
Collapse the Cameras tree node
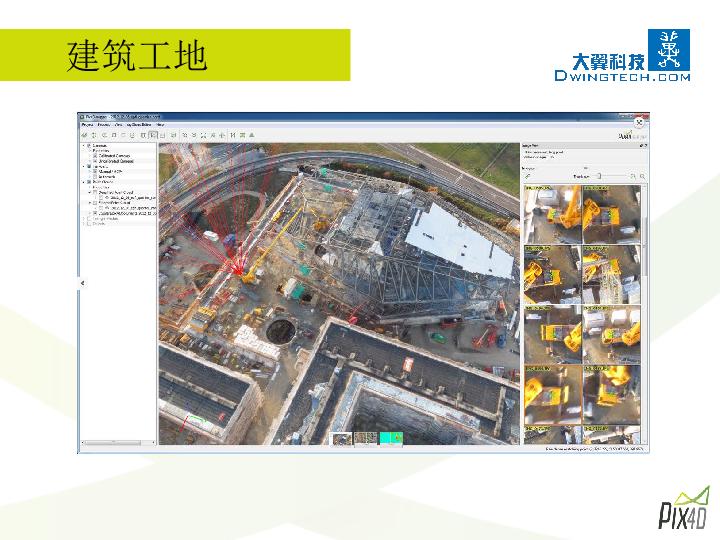click(x=84, y=145)
